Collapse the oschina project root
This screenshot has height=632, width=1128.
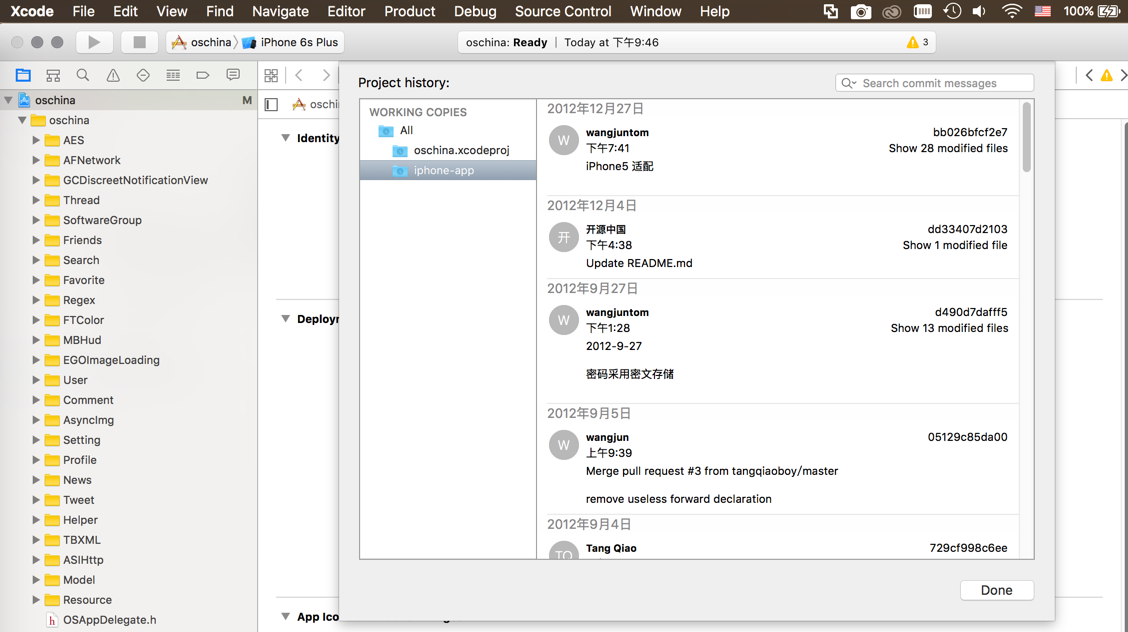click(x=9, y=100)
